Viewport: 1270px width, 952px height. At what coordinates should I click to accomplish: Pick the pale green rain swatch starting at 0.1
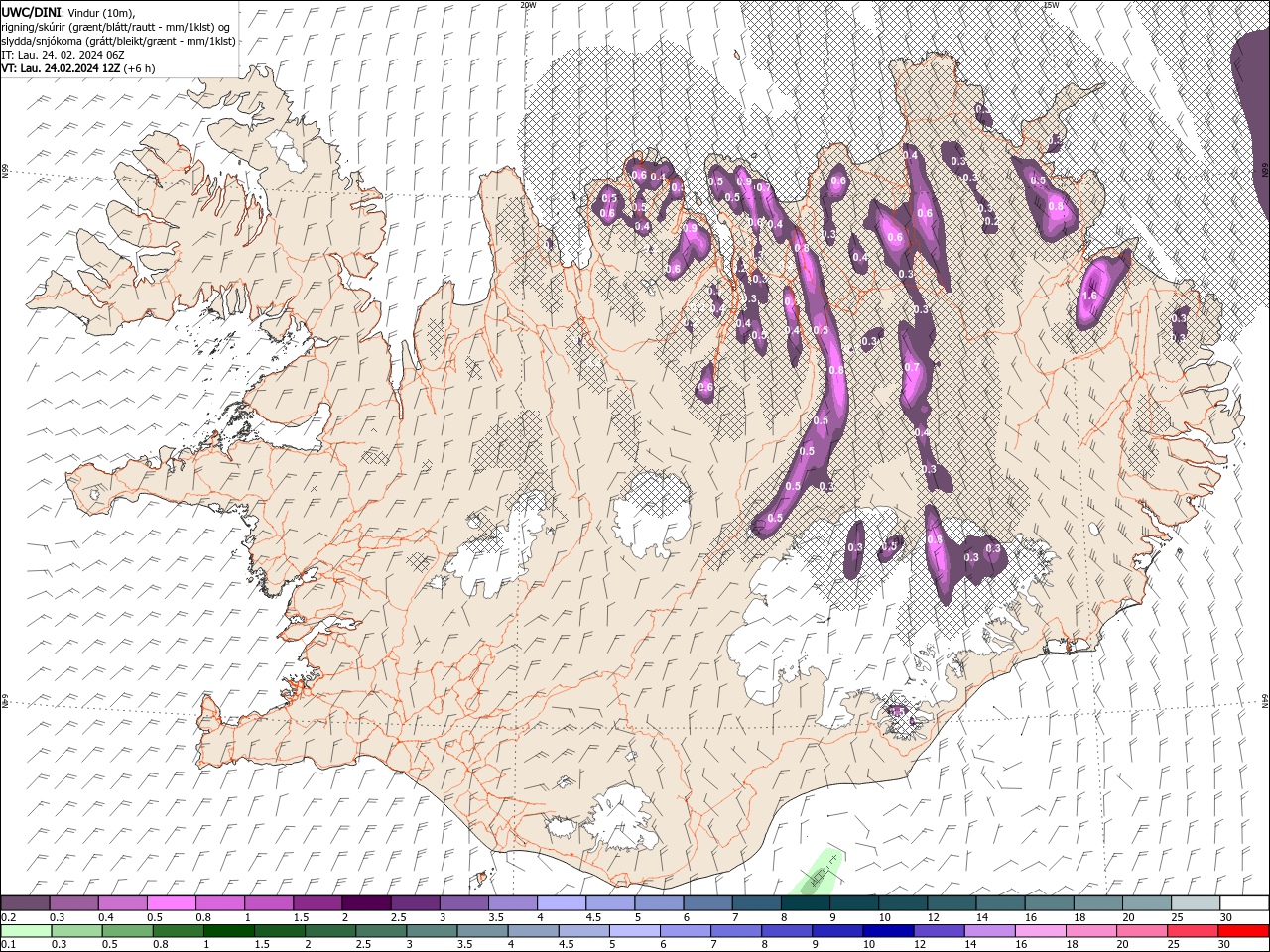coord(26,931)
